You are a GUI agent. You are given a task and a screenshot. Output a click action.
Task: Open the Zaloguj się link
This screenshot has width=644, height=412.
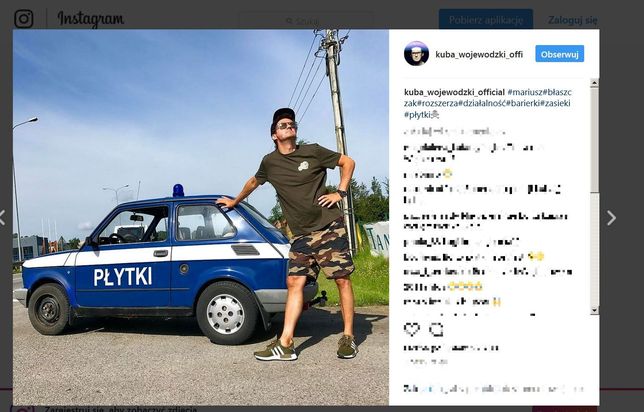[573, 20]
